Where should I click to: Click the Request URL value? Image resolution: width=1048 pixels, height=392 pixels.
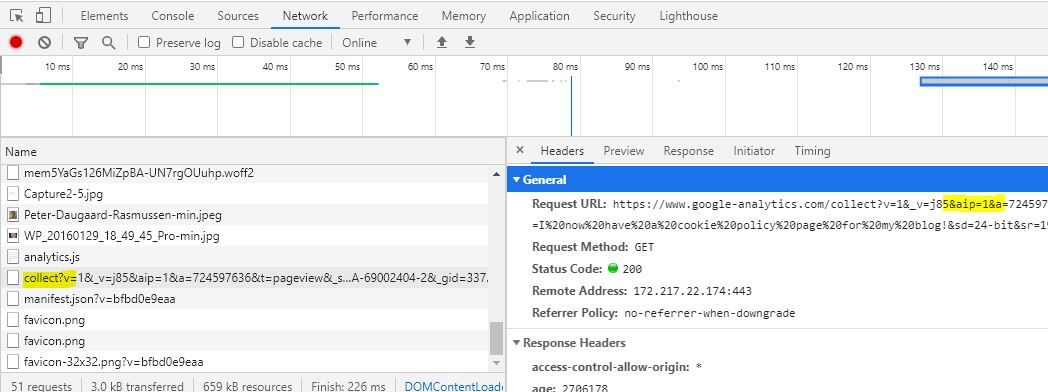(830, 204)
